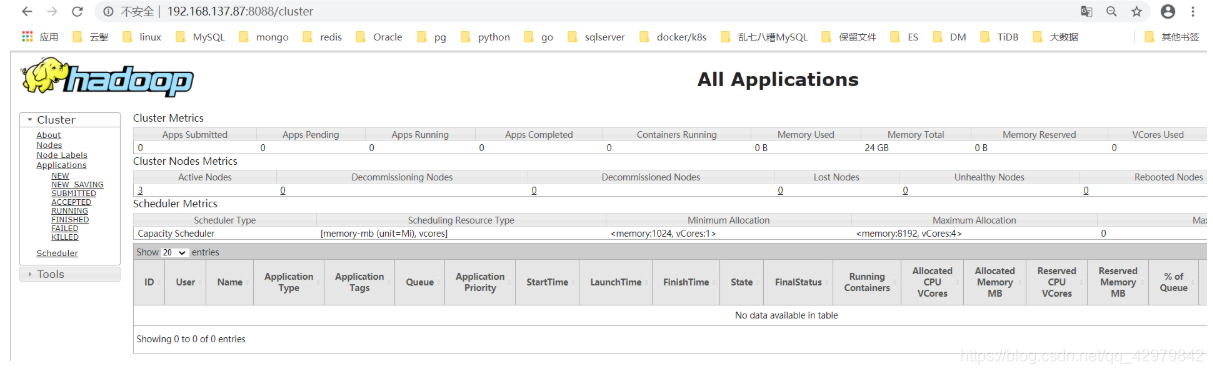Viewport: 1213px width, 374px height.
Task: Sort table by FinishTime column
Action: tap(685, 282)
